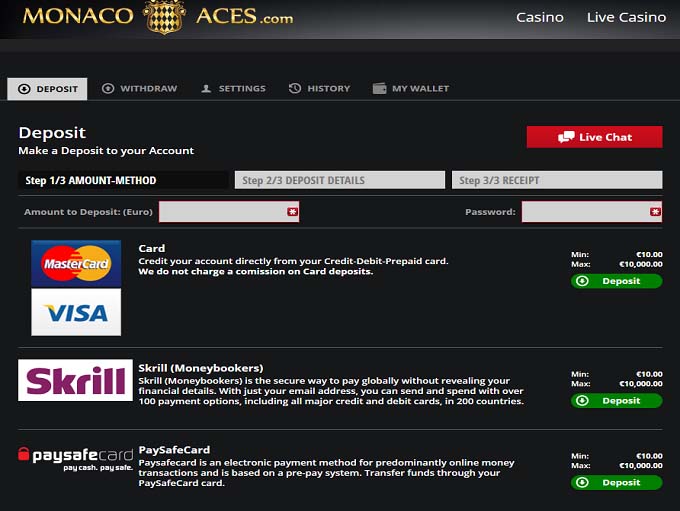Click the MasterCard logo
680x511 pixels.
(x=76, y=263)
